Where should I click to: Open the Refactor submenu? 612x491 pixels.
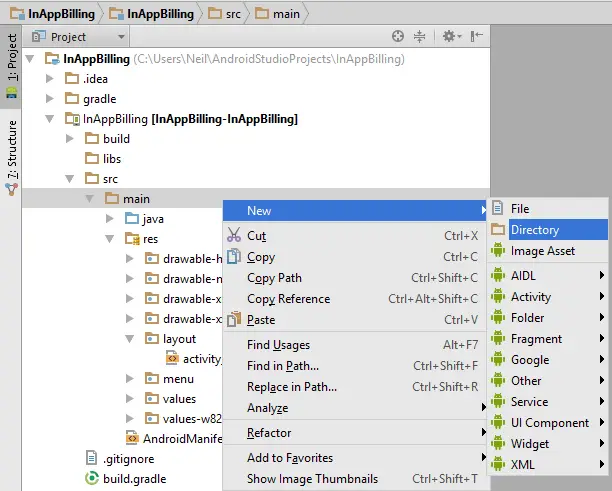(354, 432)
